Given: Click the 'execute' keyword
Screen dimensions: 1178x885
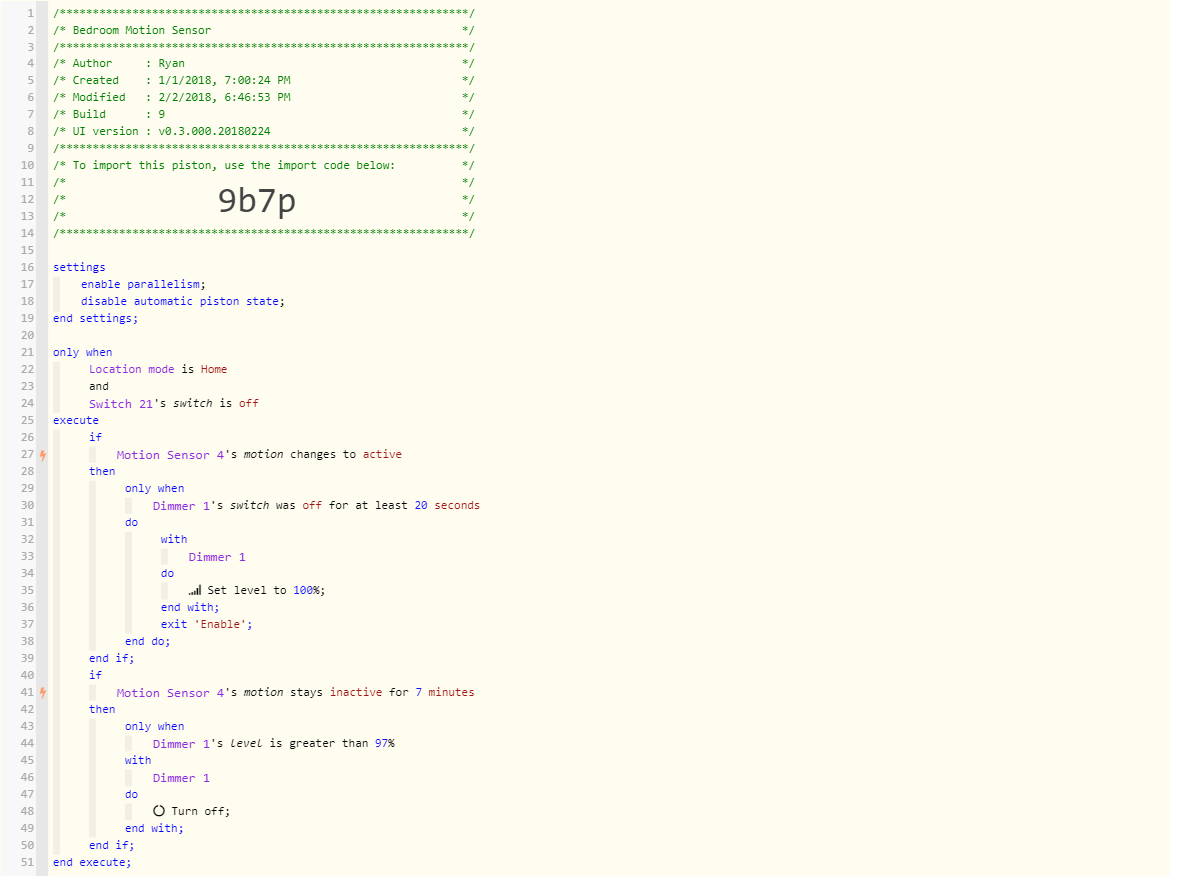Looking at the screenshot, I should click(x=76, y=421).
